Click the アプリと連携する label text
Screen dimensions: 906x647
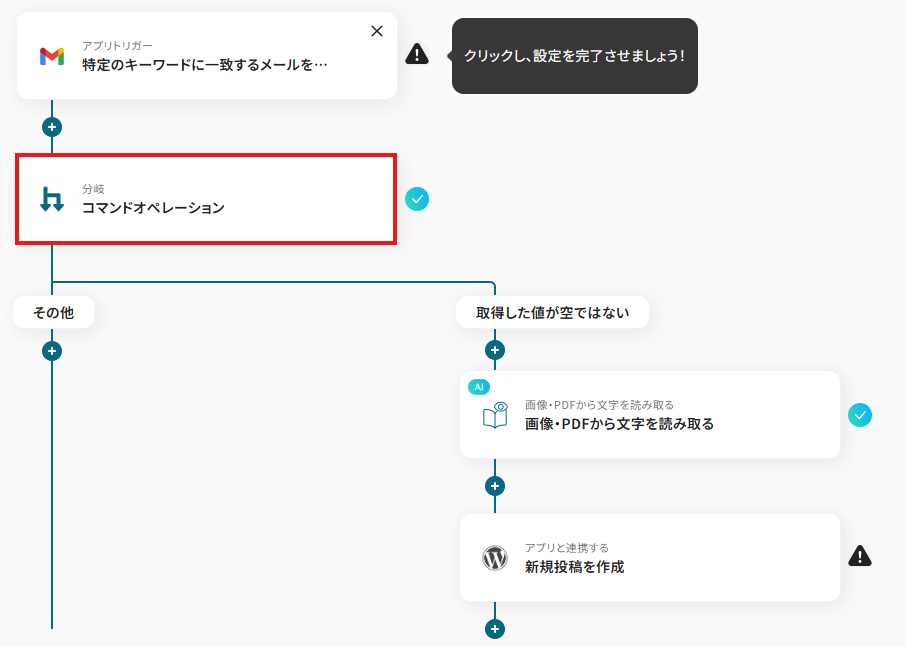point(567,548)
